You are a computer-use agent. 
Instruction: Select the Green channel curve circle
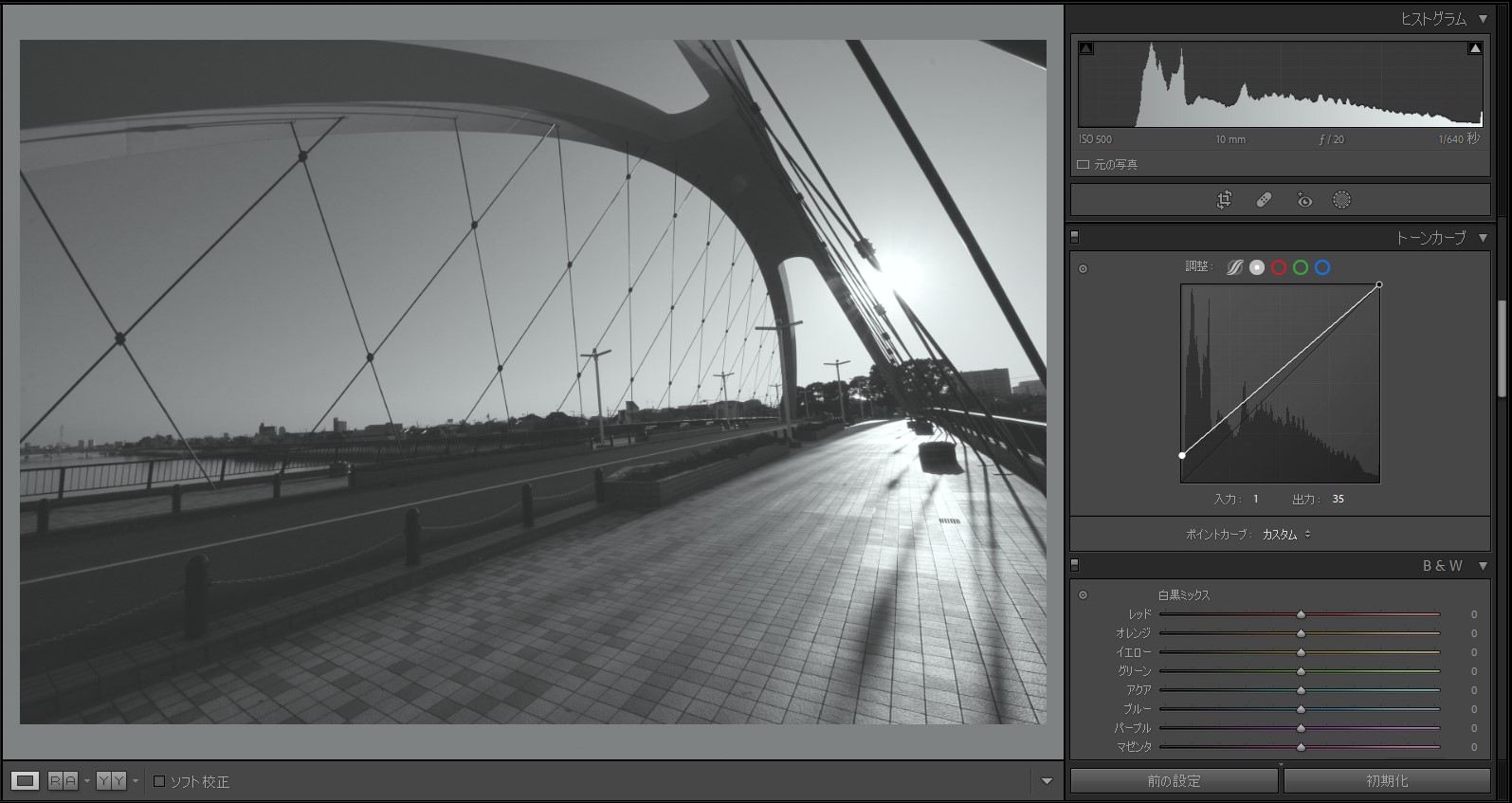[1301, 267]
